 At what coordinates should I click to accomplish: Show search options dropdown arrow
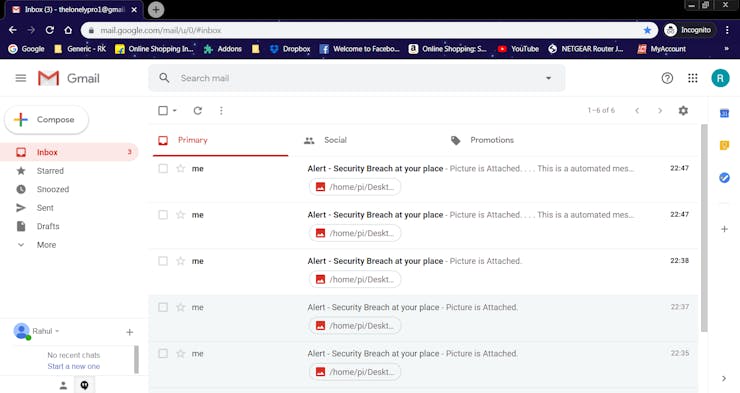coord(548,78)
